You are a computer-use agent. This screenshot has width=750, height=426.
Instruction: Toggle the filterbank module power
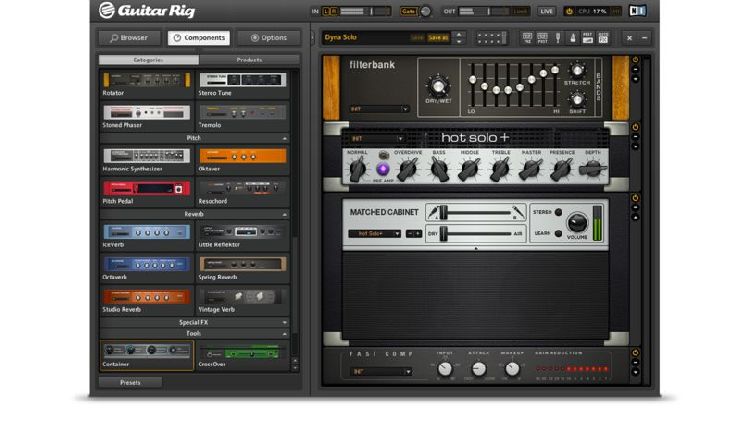[x=635, y=60]
